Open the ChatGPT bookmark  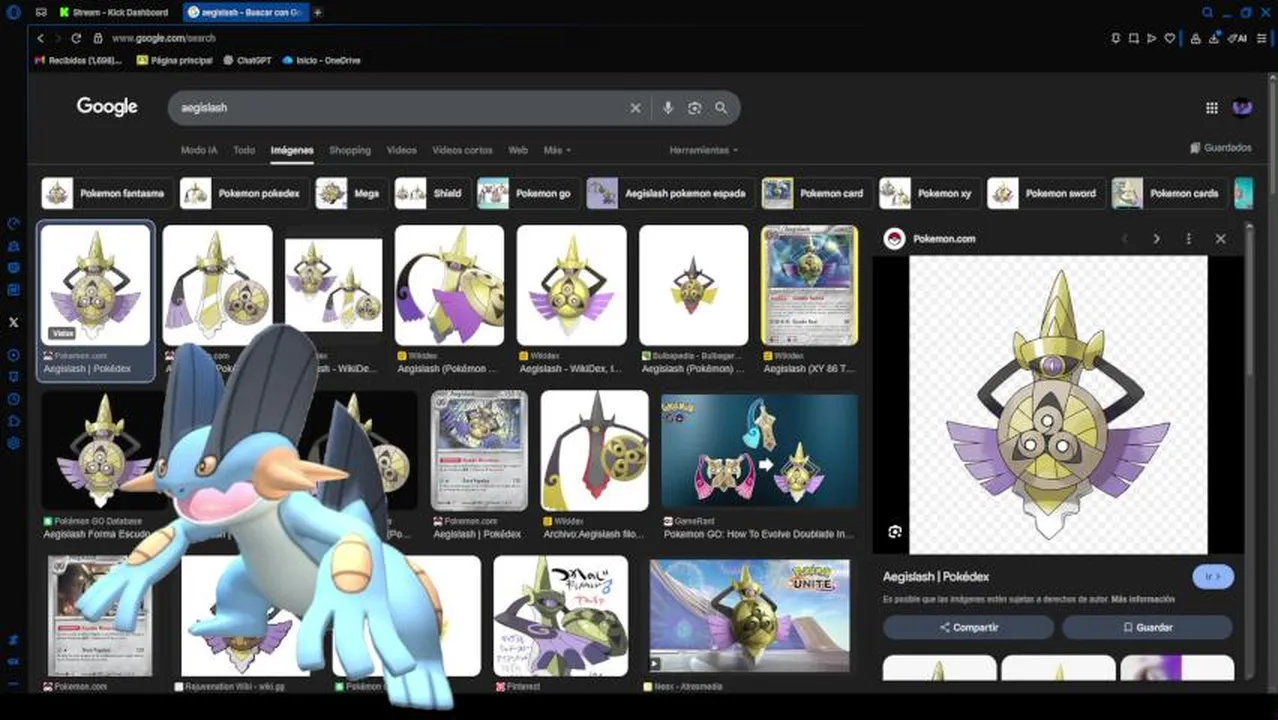[247, 60]
